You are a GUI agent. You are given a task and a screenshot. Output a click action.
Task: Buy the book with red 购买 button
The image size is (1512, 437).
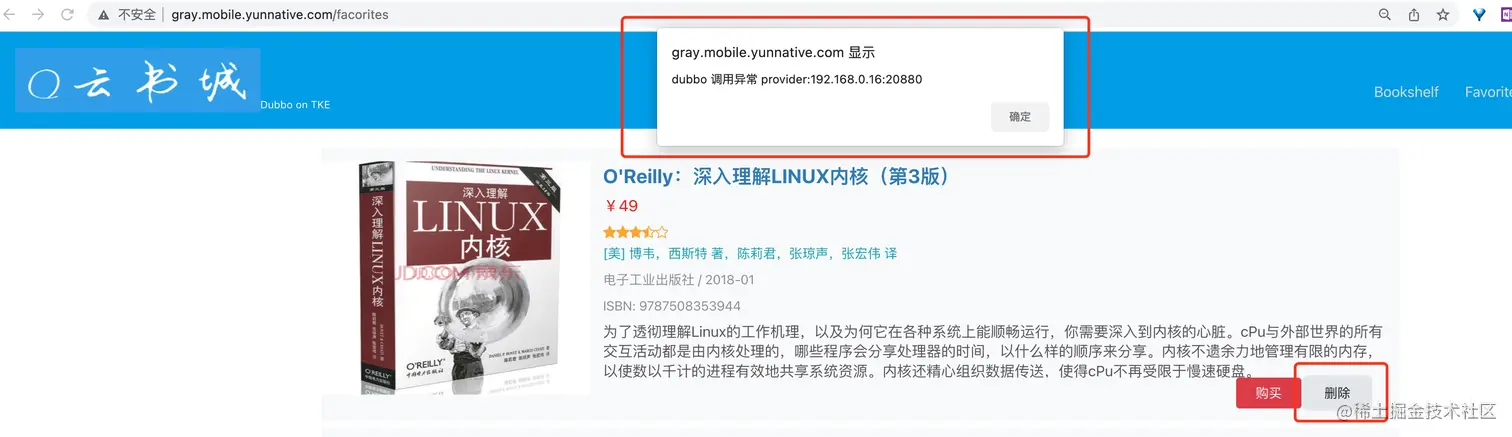tap(1268, 393)
